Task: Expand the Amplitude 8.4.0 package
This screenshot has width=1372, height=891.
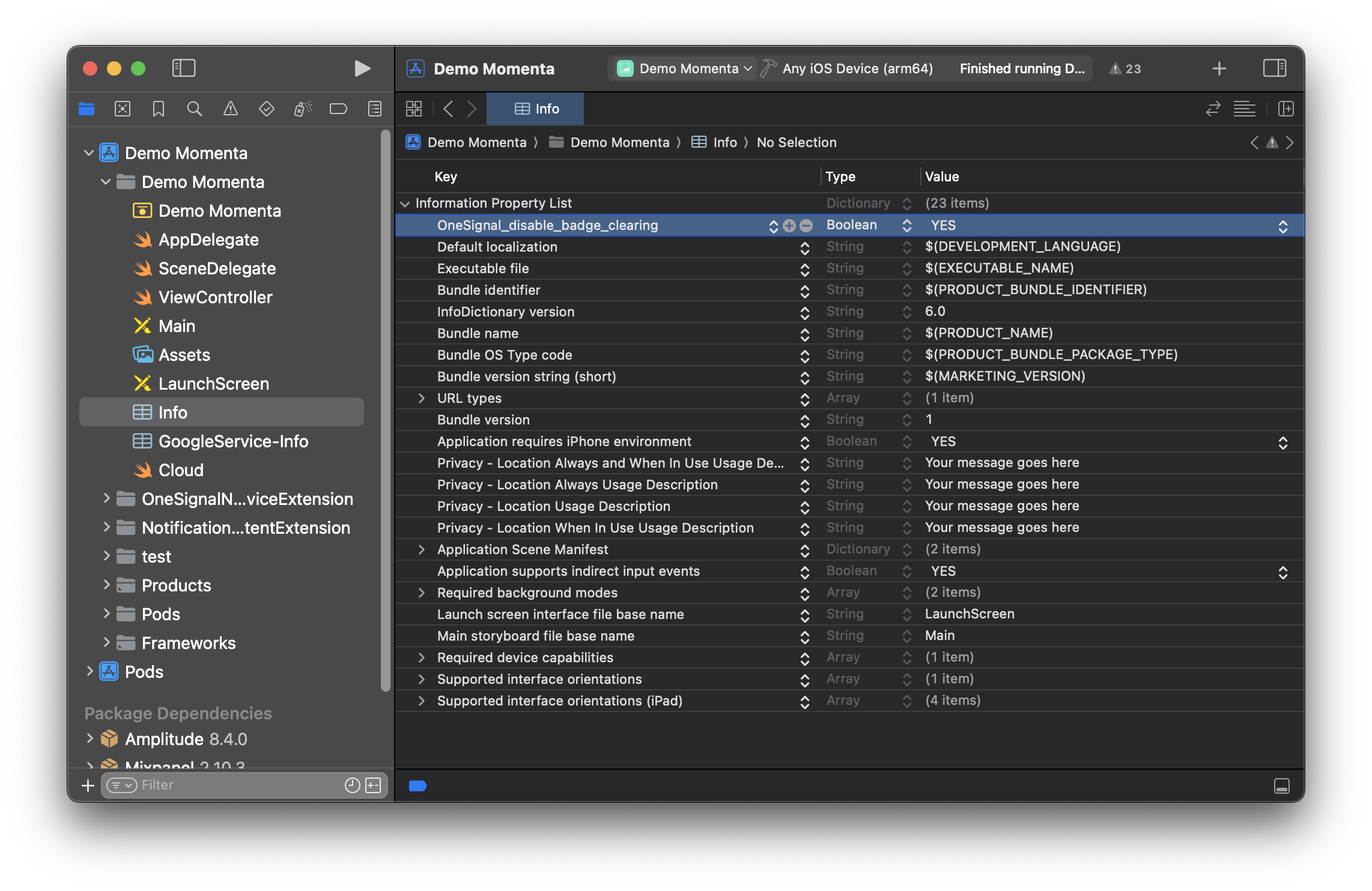Action: point(89,739)
